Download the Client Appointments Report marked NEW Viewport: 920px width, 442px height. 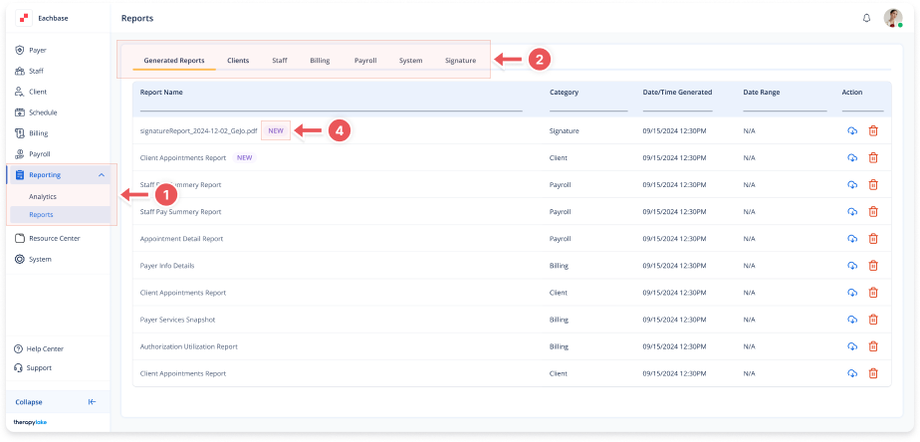852,158
